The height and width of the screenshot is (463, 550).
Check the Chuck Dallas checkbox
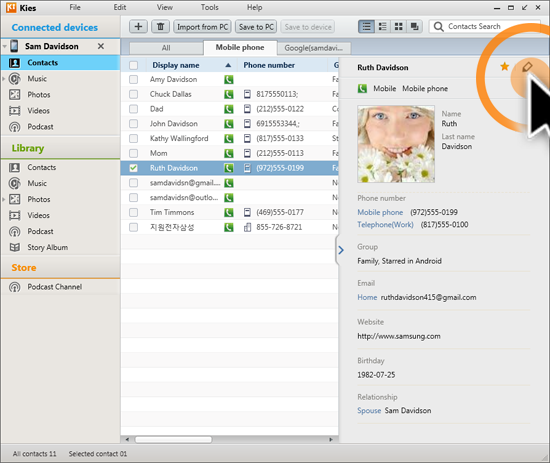point(133,94)
